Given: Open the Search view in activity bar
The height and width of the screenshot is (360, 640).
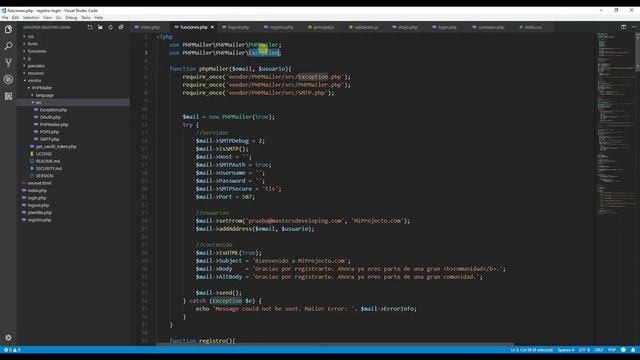Looking at the screenshot, I should [8, 46].
